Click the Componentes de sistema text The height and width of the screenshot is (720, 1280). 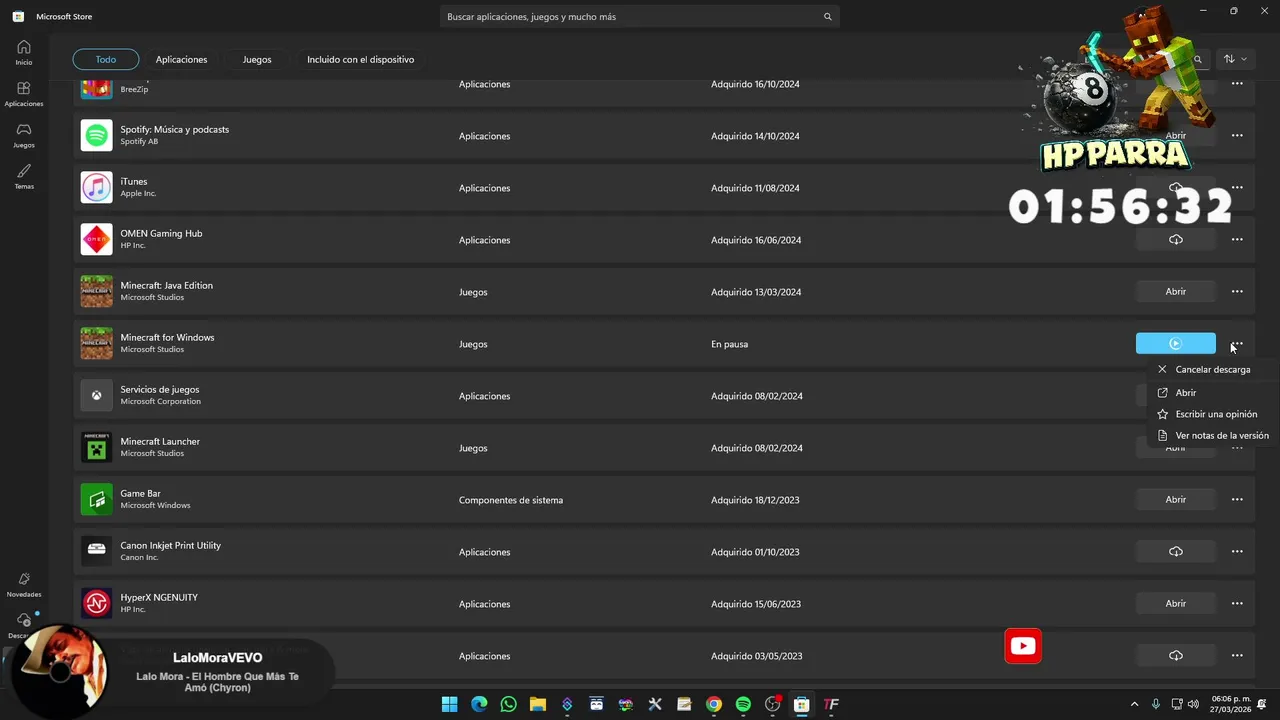[x=511, y=500]
